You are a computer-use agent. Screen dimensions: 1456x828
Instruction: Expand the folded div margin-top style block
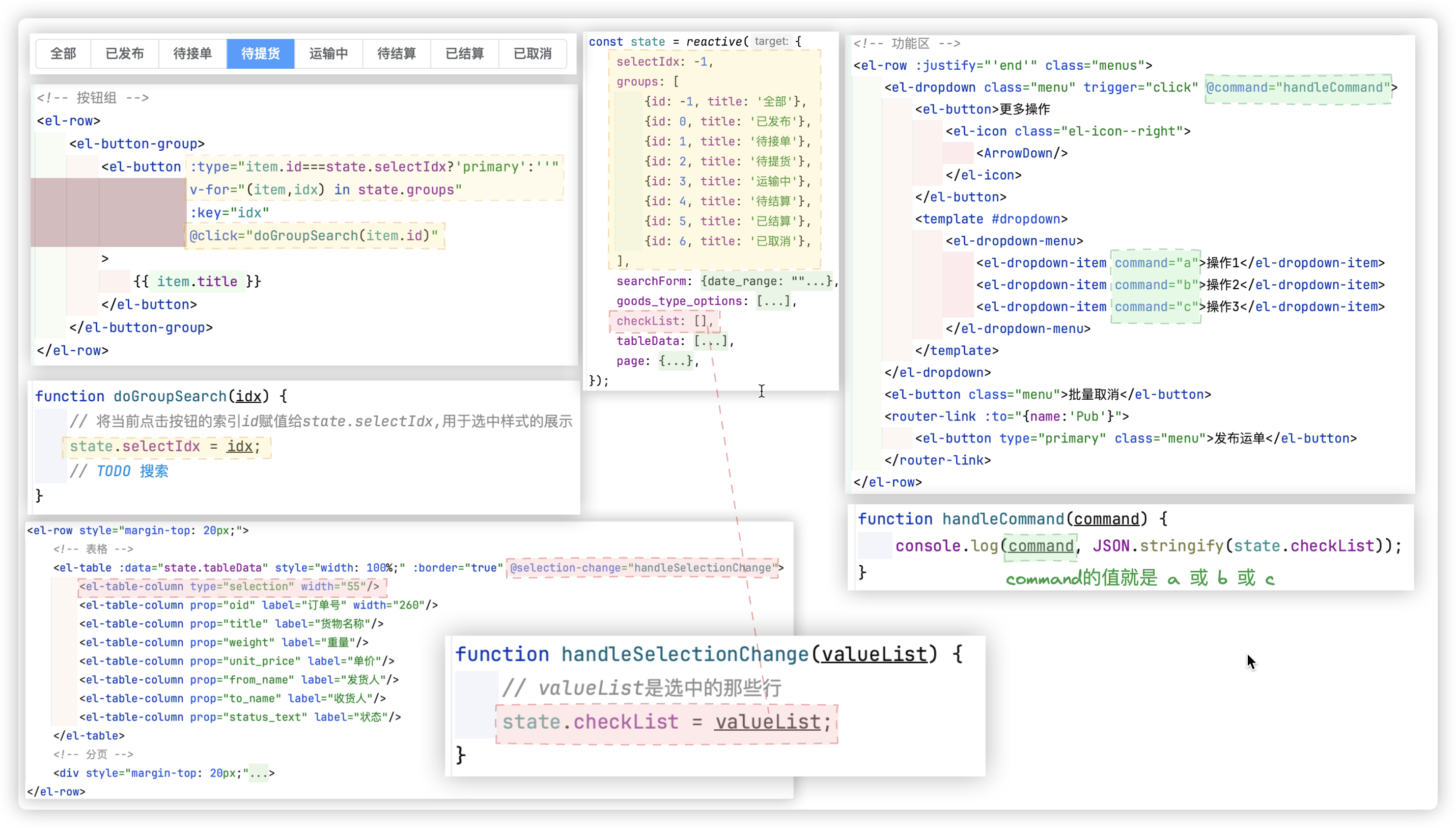pos(259,773)
